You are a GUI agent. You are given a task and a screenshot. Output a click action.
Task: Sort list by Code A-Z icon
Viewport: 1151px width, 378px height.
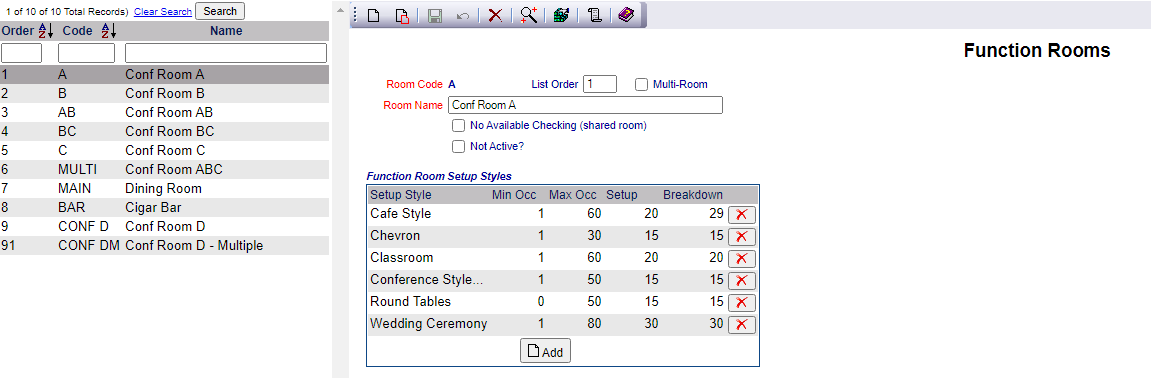click(109, 31)
